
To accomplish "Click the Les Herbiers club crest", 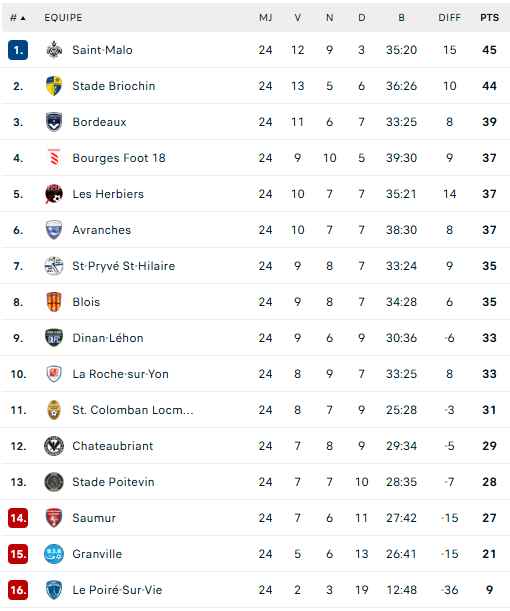I will (54, 194).
